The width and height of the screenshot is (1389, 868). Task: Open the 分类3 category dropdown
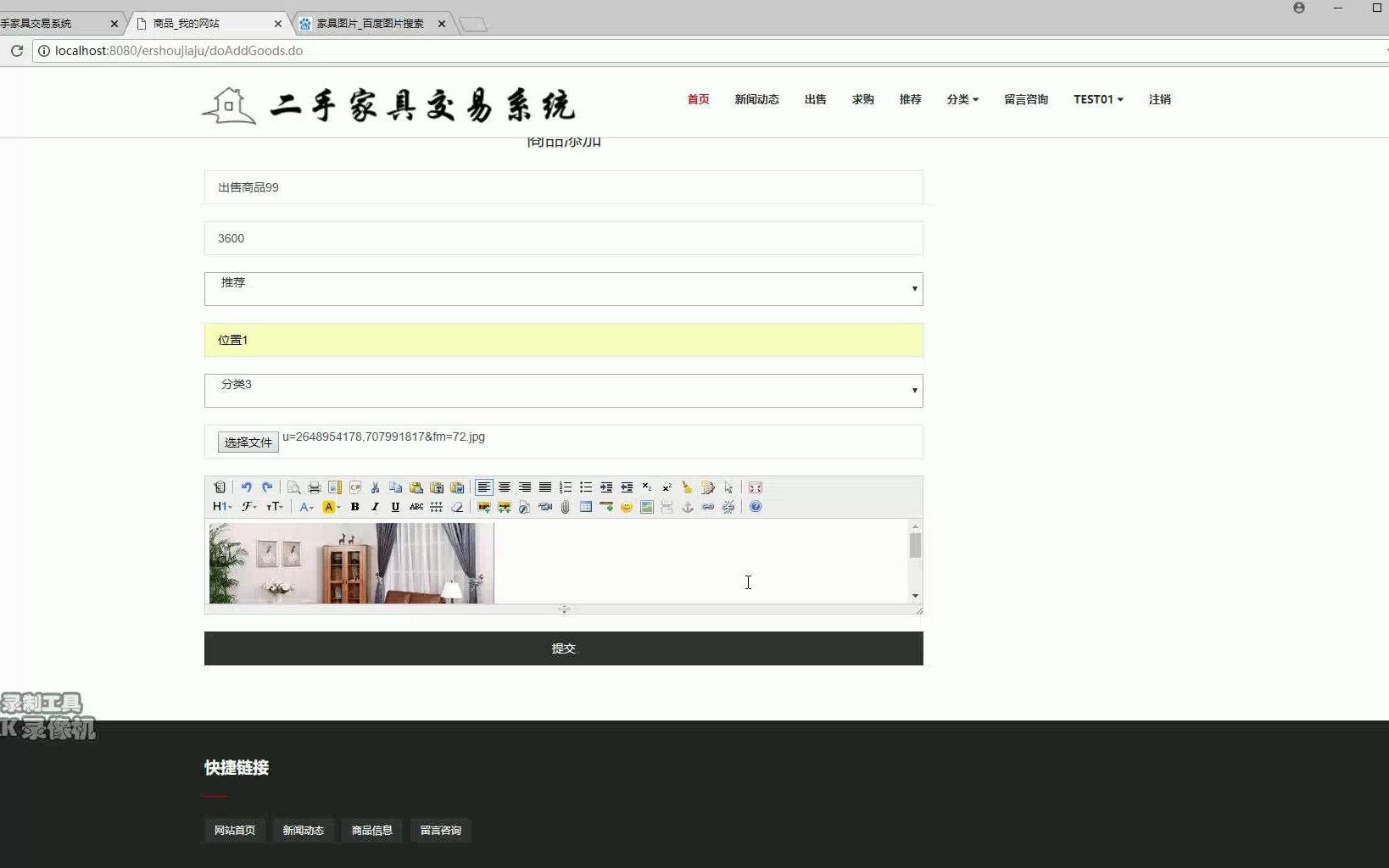click(x=563, y=391)
